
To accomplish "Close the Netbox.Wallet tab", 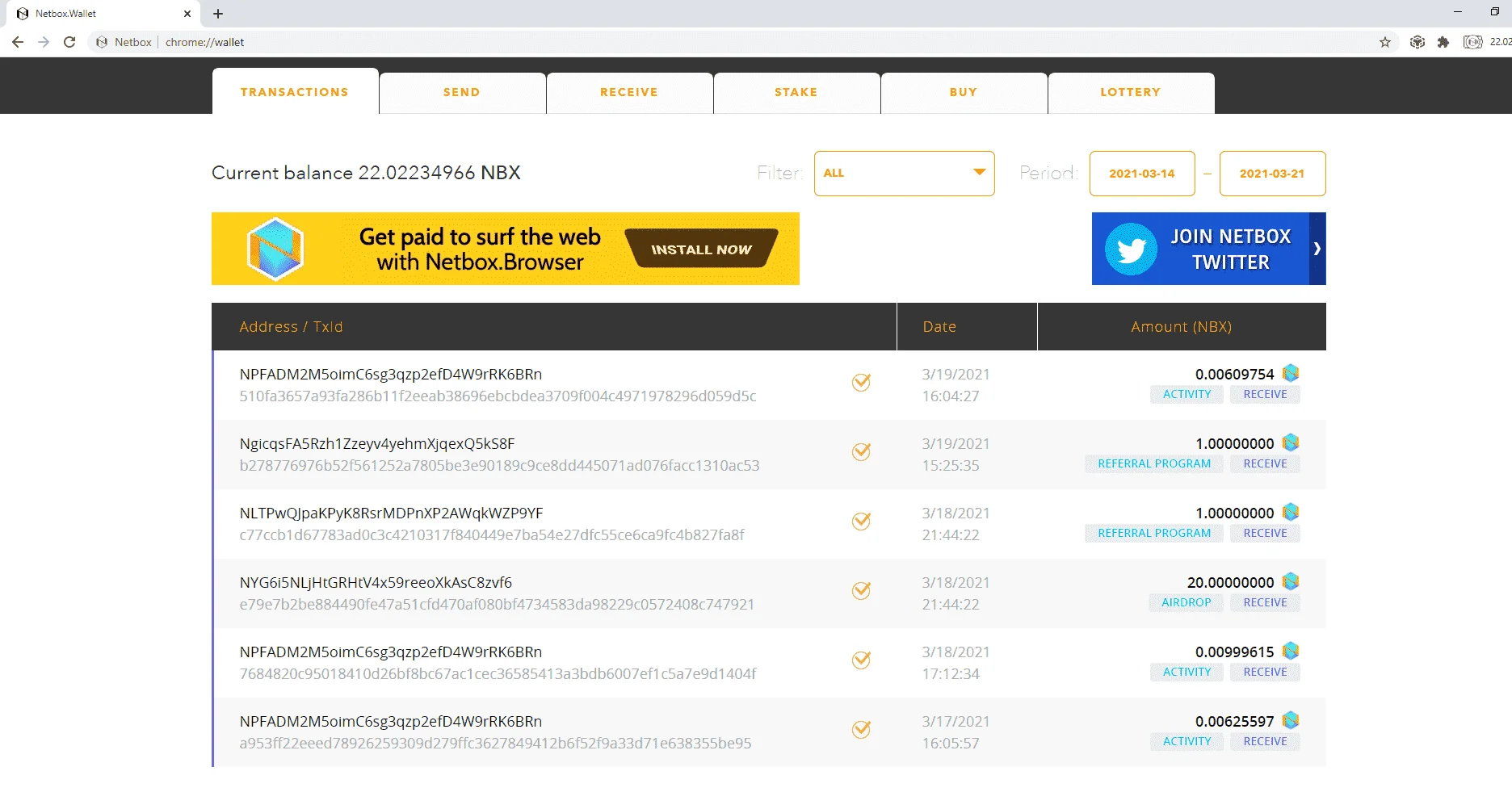I will click(187, 14).
